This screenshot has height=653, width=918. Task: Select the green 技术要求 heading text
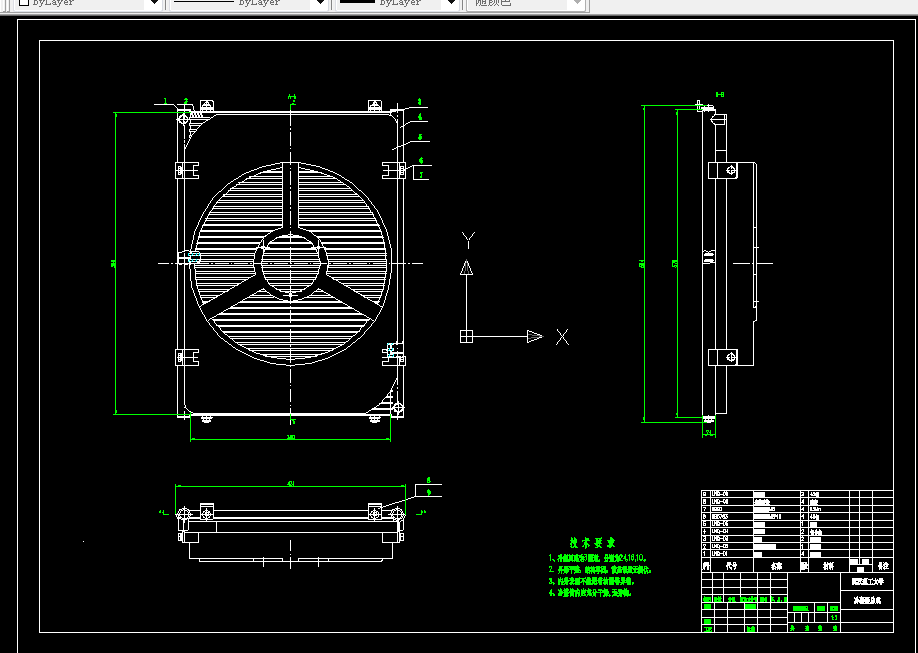pos(592,543)
